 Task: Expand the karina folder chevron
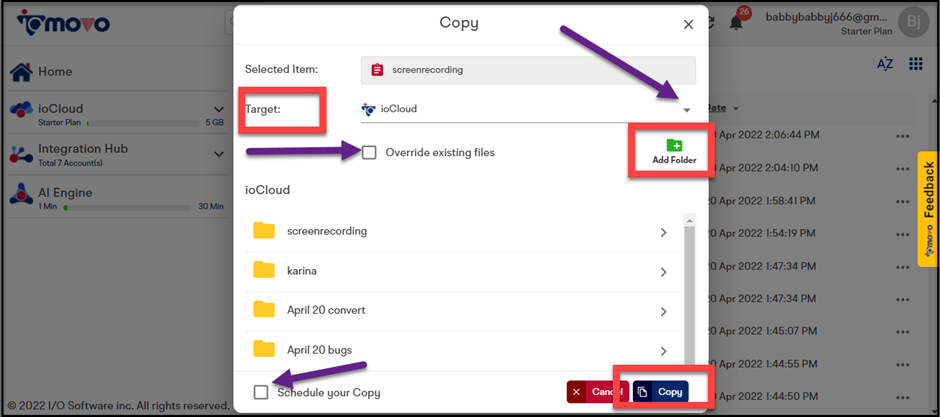(x=664, y=272)
